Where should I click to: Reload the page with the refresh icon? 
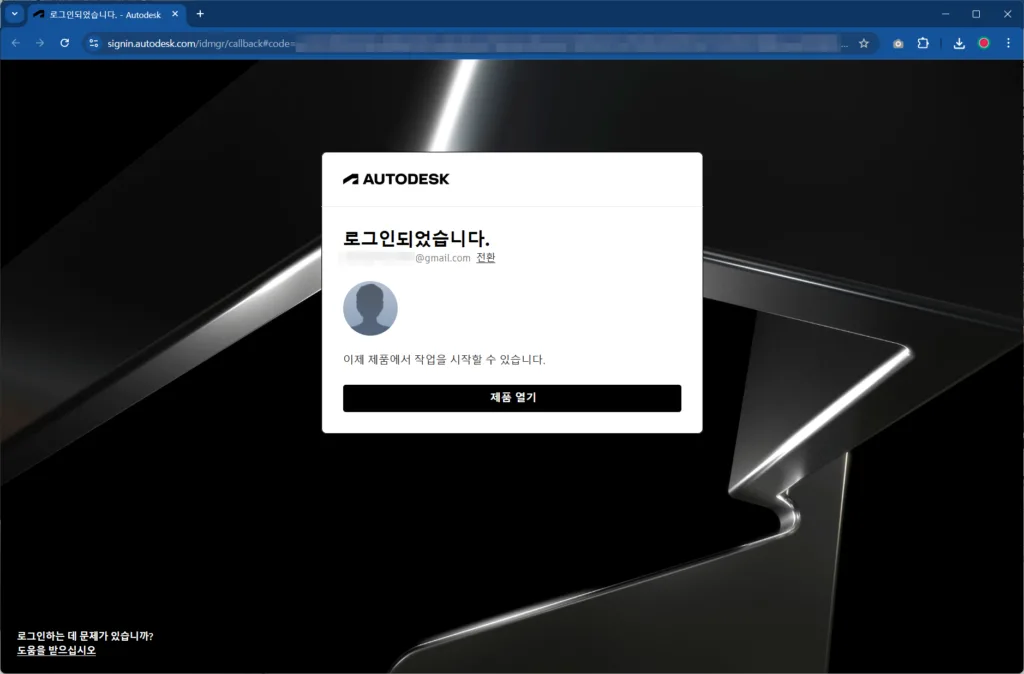point(65,43)
